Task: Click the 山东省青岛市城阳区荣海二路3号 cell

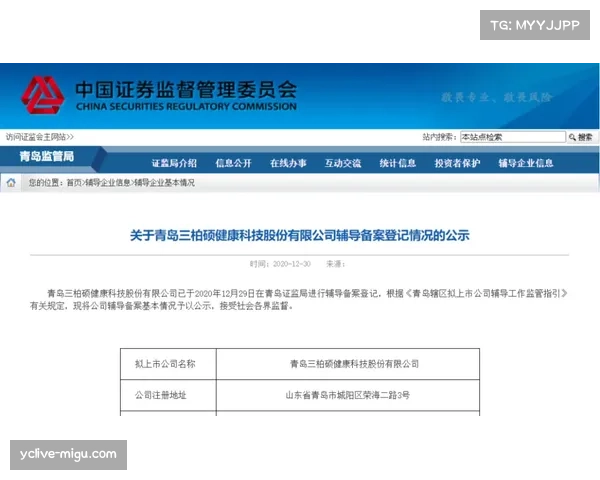Action: [348, 395]
